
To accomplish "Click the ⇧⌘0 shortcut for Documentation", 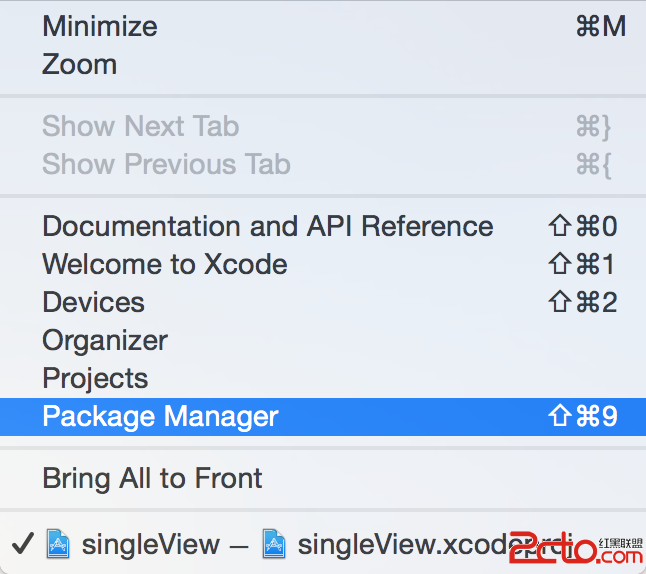I will click(x=583, y=226).
